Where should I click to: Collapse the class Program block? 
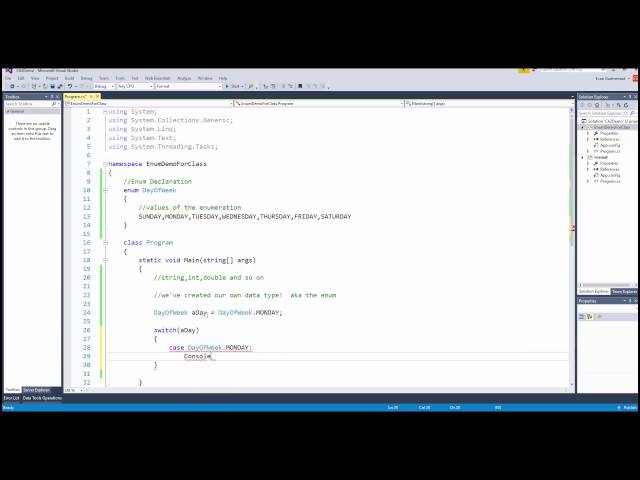click(105, 242)
